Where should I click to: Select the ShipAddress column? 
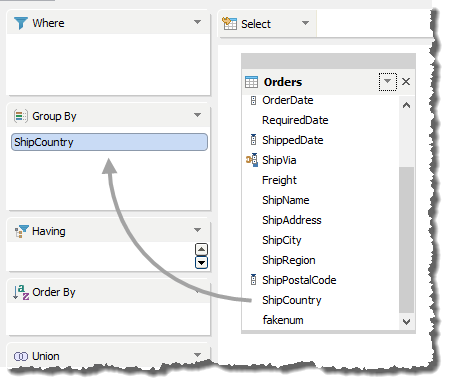click(292, 220)
